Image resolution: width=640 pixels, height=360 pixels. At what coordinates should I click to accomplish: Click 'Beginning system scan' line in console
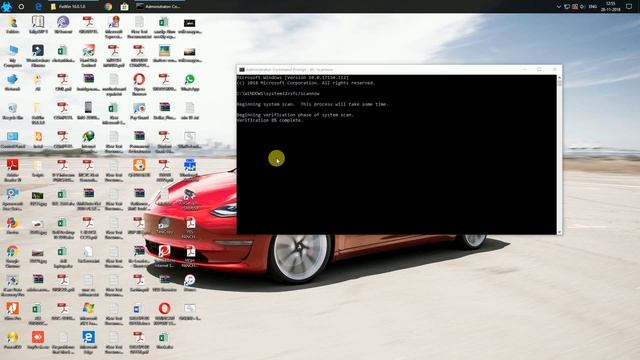coord(313,104)
